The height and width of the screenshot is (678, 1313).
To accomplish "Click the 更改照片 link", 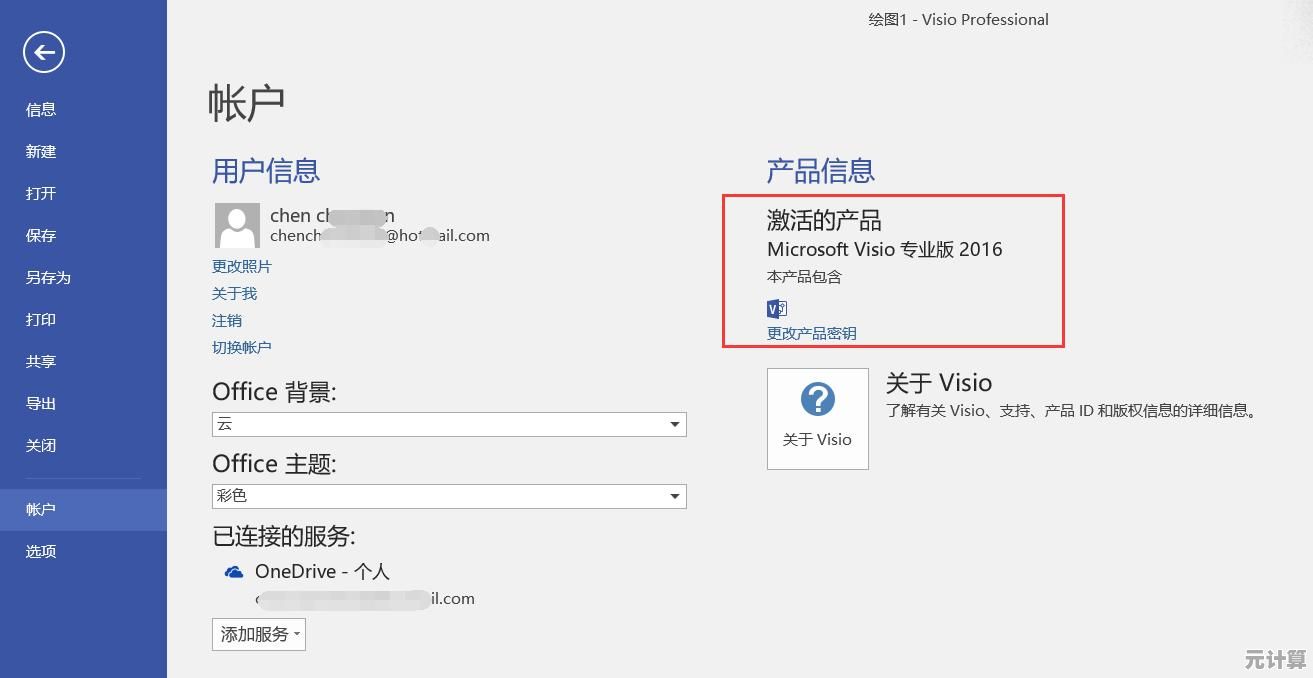I will pyautogui.click(x=241, y=267).
